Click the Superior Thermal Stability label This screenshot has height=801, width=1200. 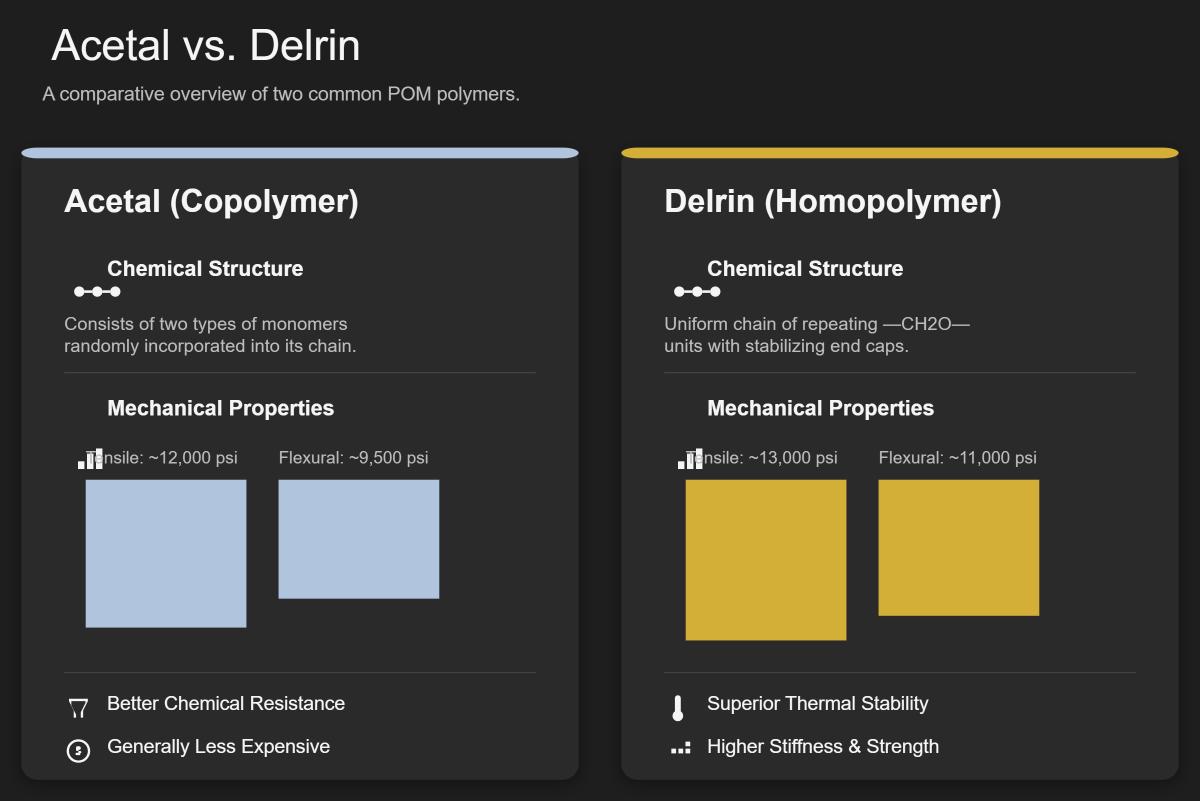point(820,703)
